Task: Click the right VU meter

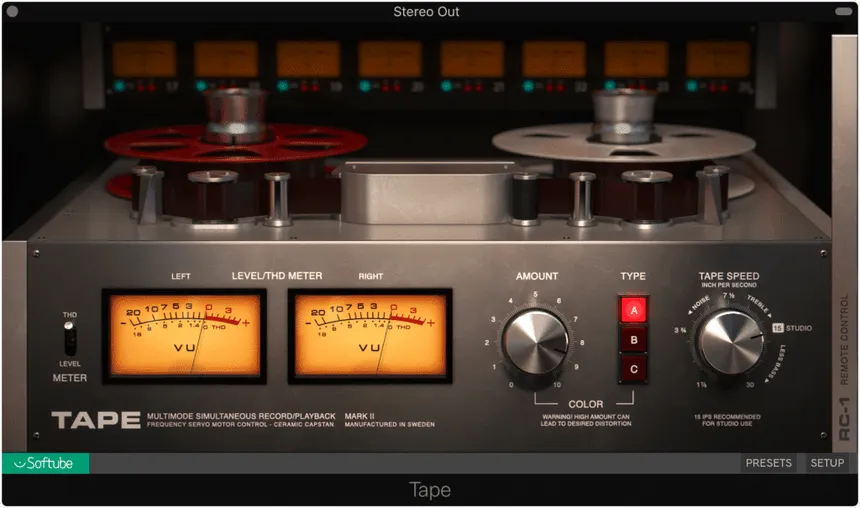Action: [370, 335]
